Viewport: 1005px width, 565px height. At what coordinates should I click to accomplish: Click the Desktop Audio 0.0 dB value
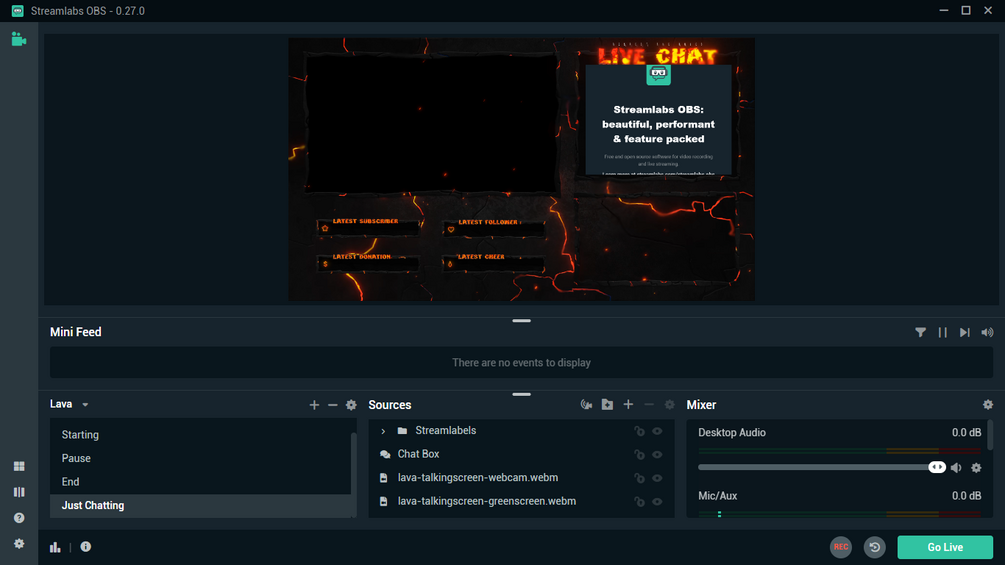pyautogui.click(x=966, y=432)
